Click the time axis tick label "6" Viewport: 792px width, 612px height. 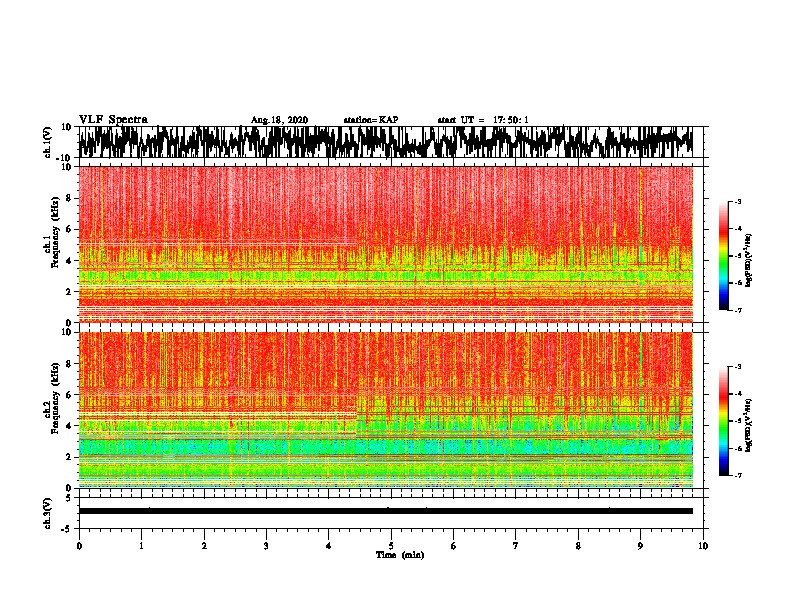pos(453,546)
